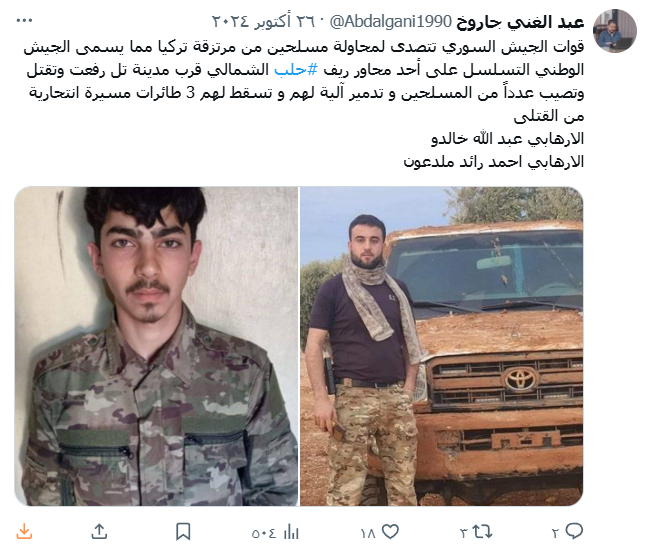
Task: Click the reply speech bubble icon
Action: [575, 531]
